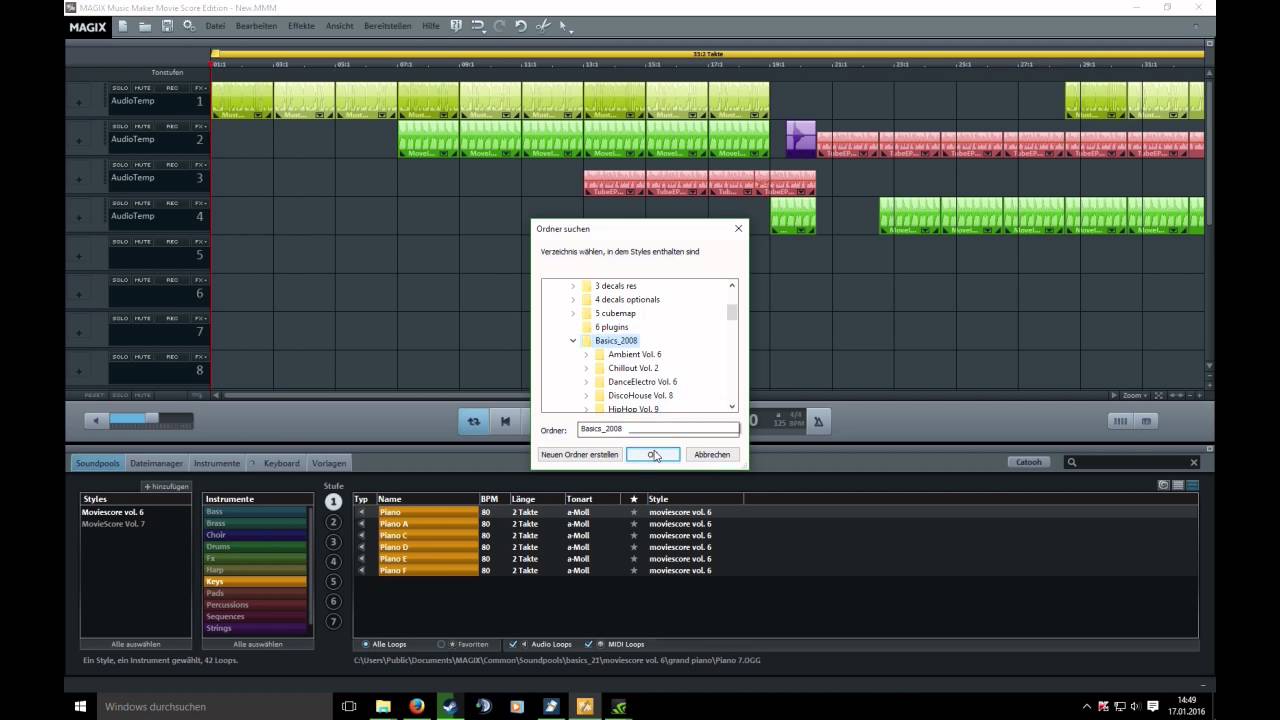Save the project with the disk icon
The width and height of the screenshot is (1280, 720).
167,26
